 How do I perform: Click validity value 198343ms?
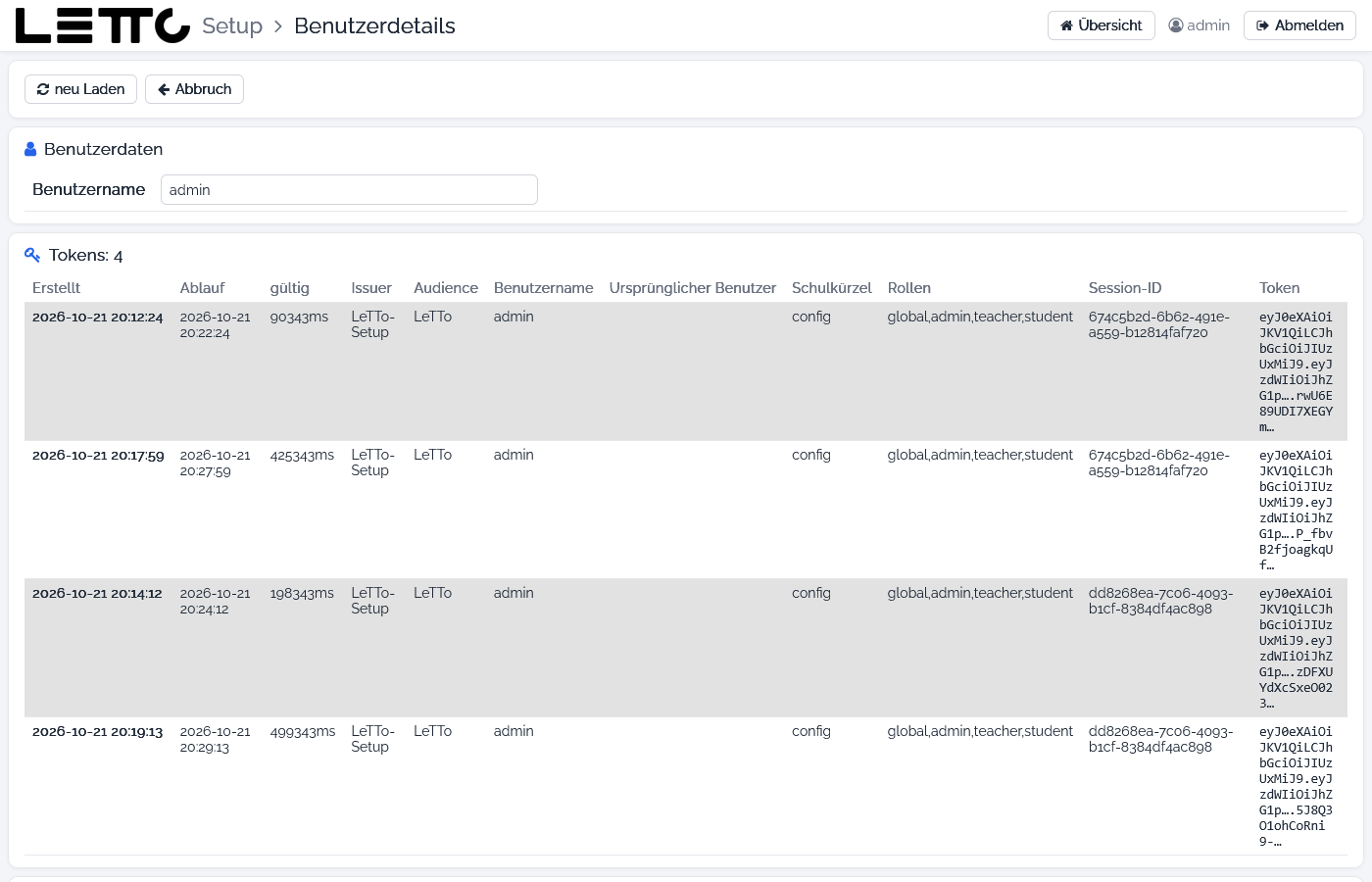[302, 594]
